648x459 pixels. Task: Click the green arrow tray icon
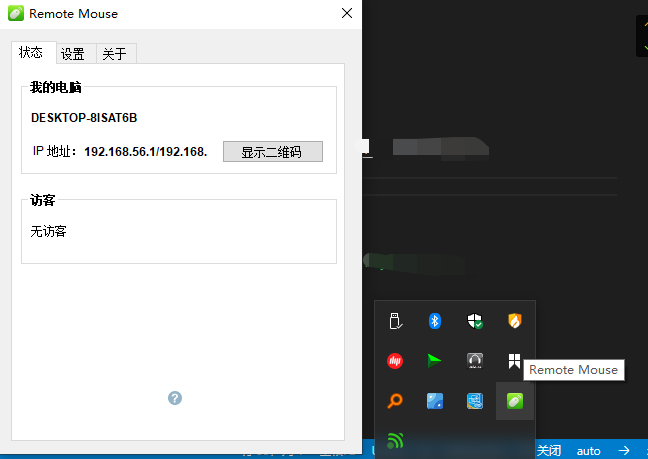tap(434, 361)
